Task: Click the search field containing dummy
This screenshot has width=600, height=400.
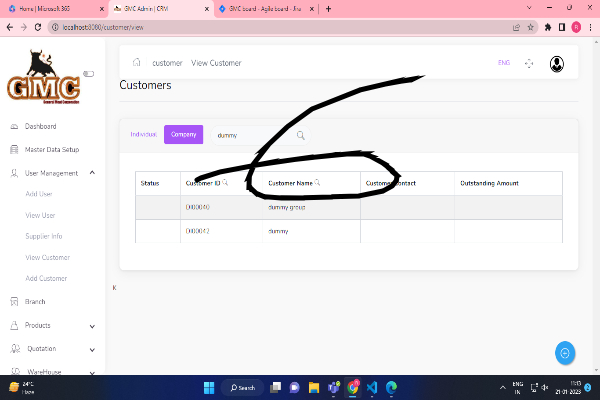Action: 250,135
